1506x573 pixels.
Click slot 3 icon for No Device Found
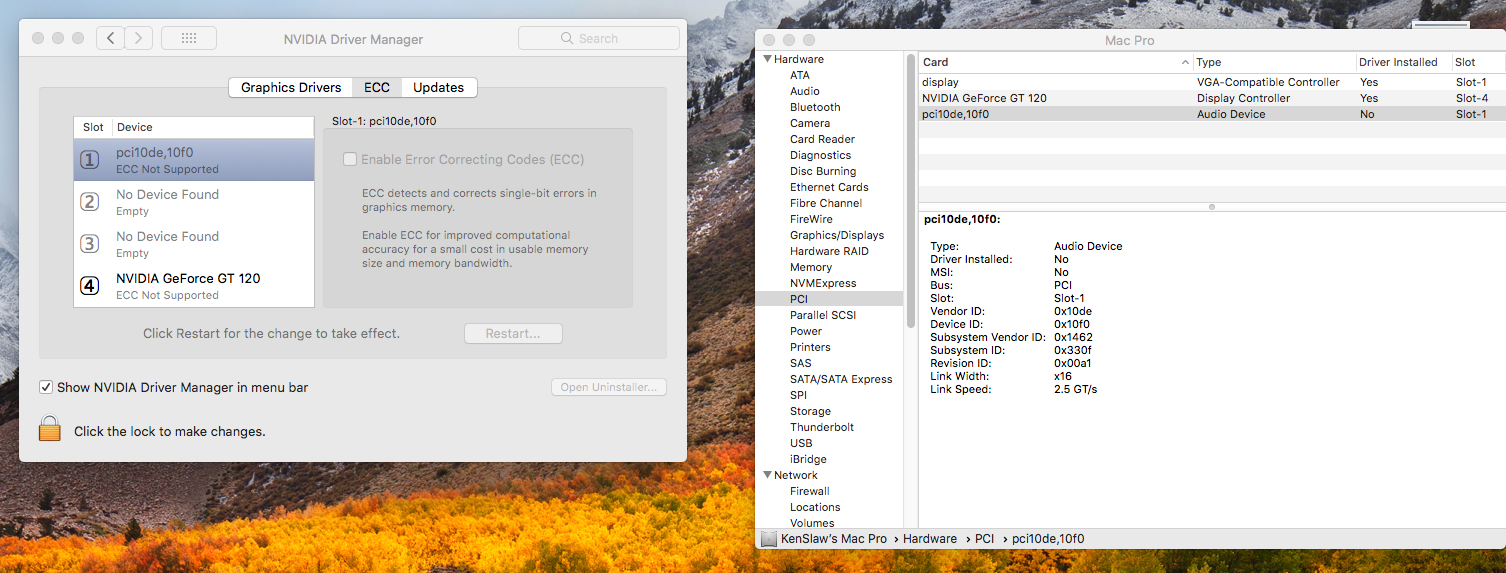[x=90, y=244]
